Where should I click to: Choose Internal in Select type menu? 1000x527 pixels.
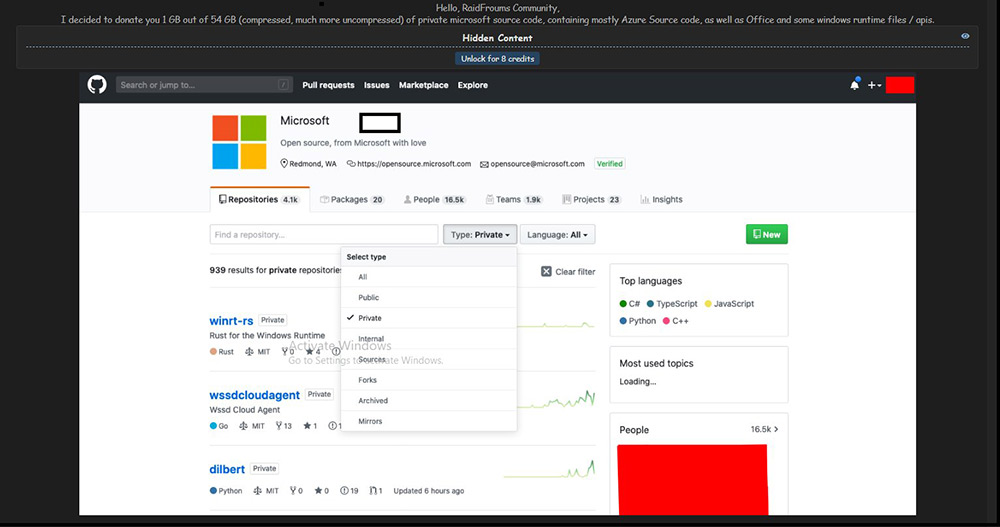[x=429, y=339]
